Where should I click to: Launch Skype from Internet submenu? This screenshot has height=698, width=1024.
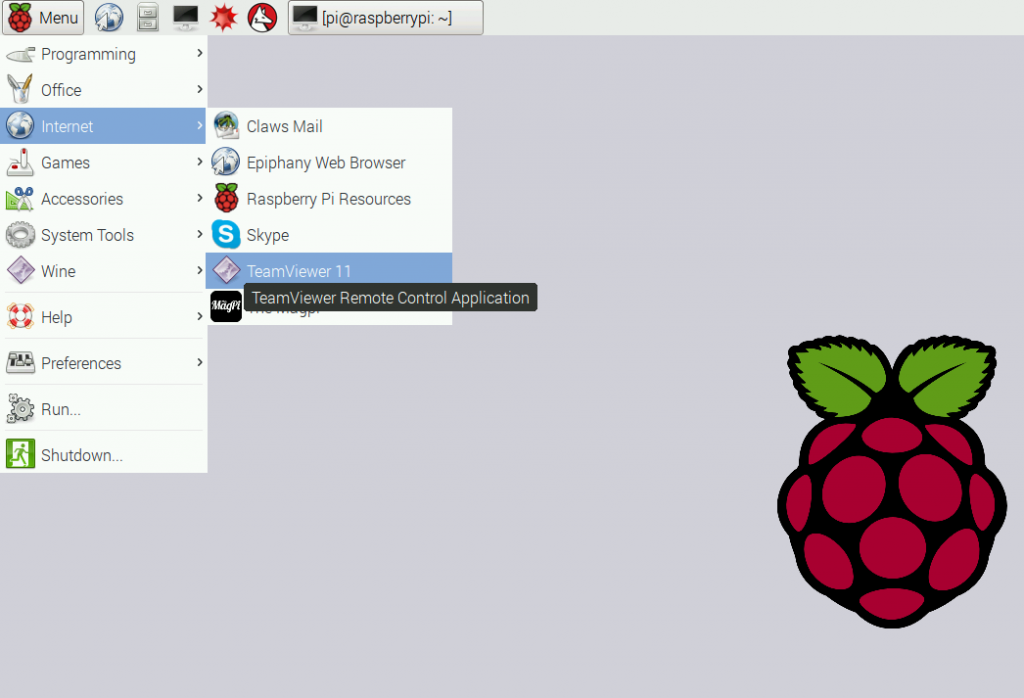pyautogui.click(x=329, y=235)
